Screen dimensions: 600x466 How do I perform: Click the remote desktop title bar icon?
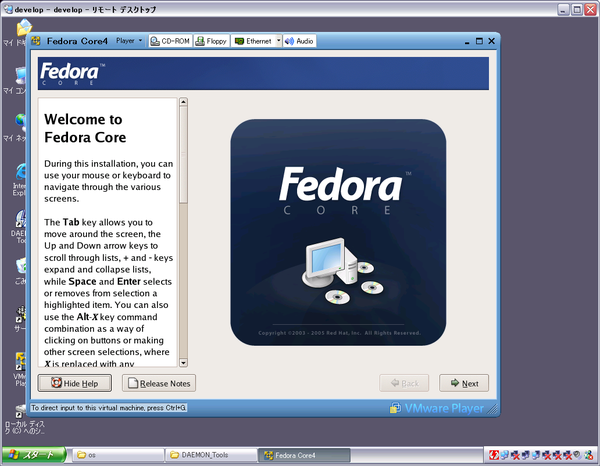click(x=8, y=9)
